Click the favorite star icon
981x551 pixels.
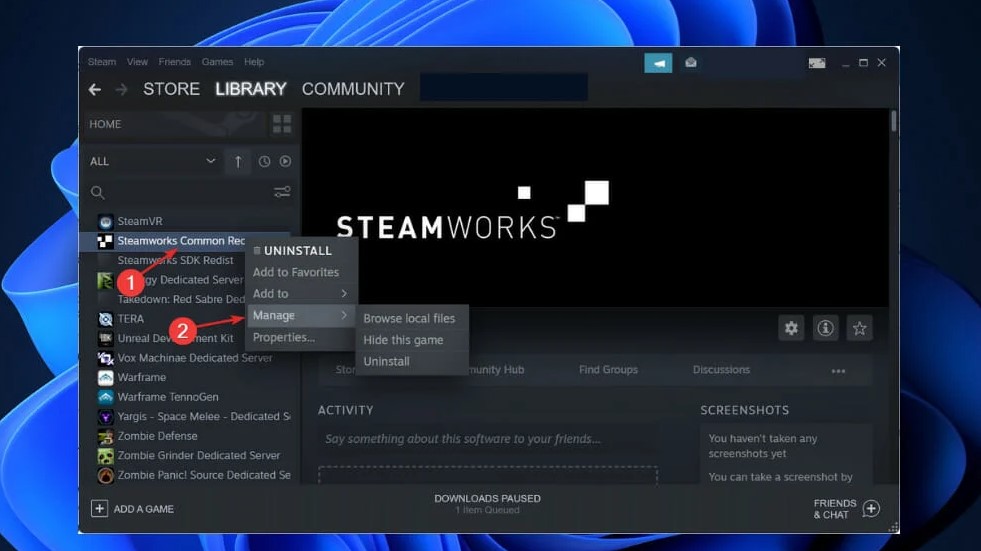pyautogui.click(x=860, y=328)
